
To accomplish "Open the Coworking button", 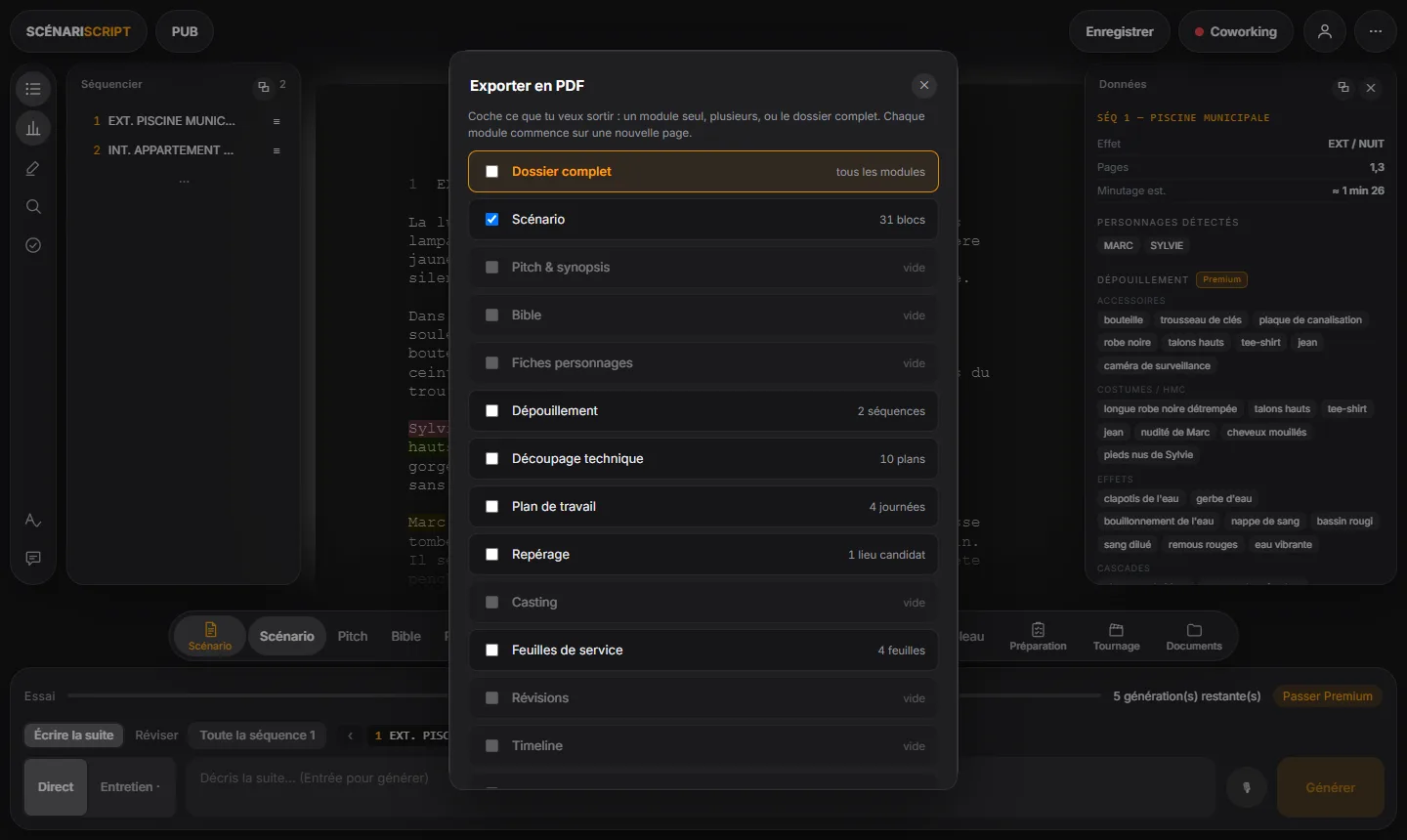I will pyautogui.click(x=1235, y=31).
